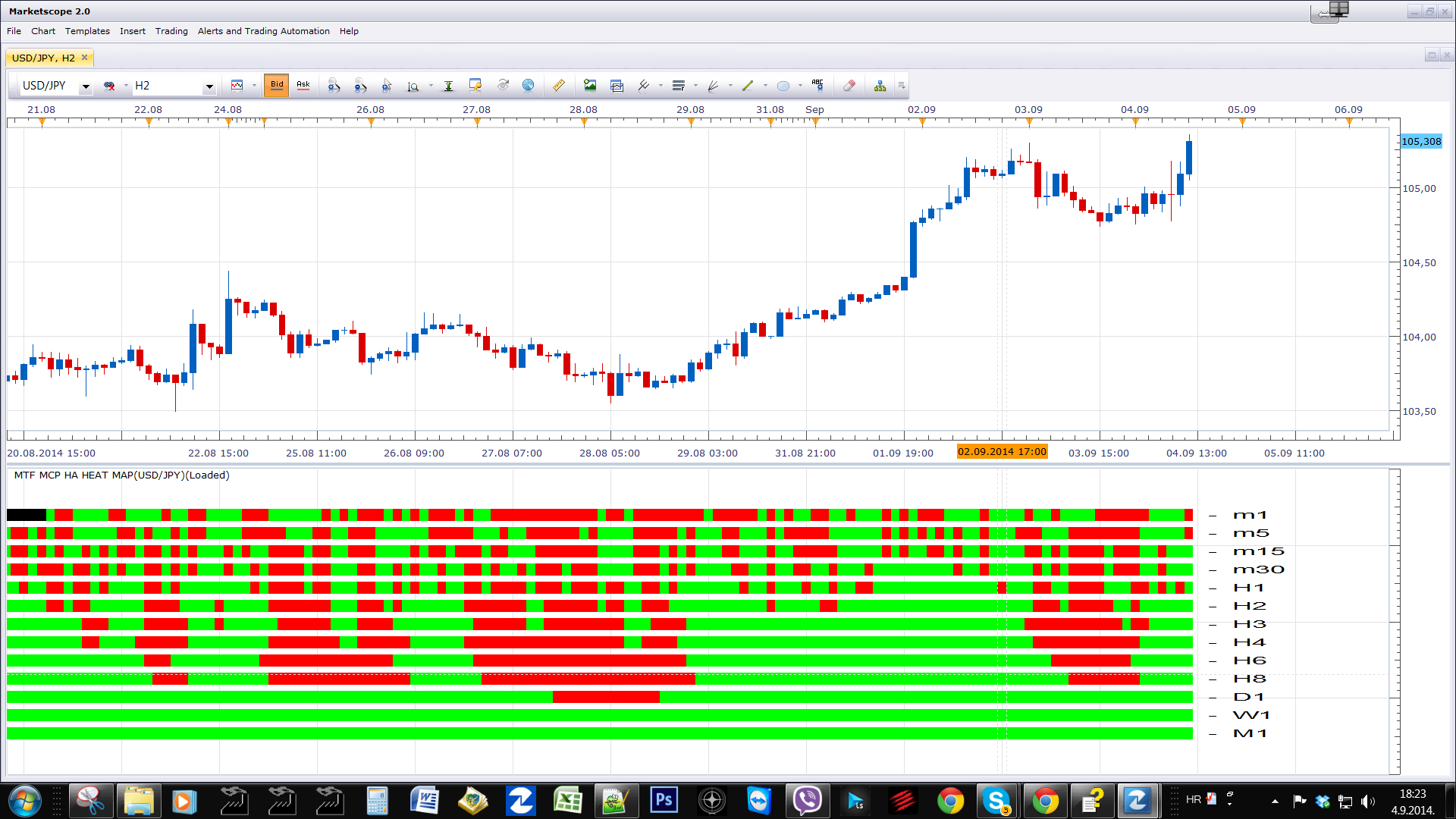The height and width of the screenshot is (819, 1456).
Task: Select the eraser tool
Action: (x=849, y=86)
